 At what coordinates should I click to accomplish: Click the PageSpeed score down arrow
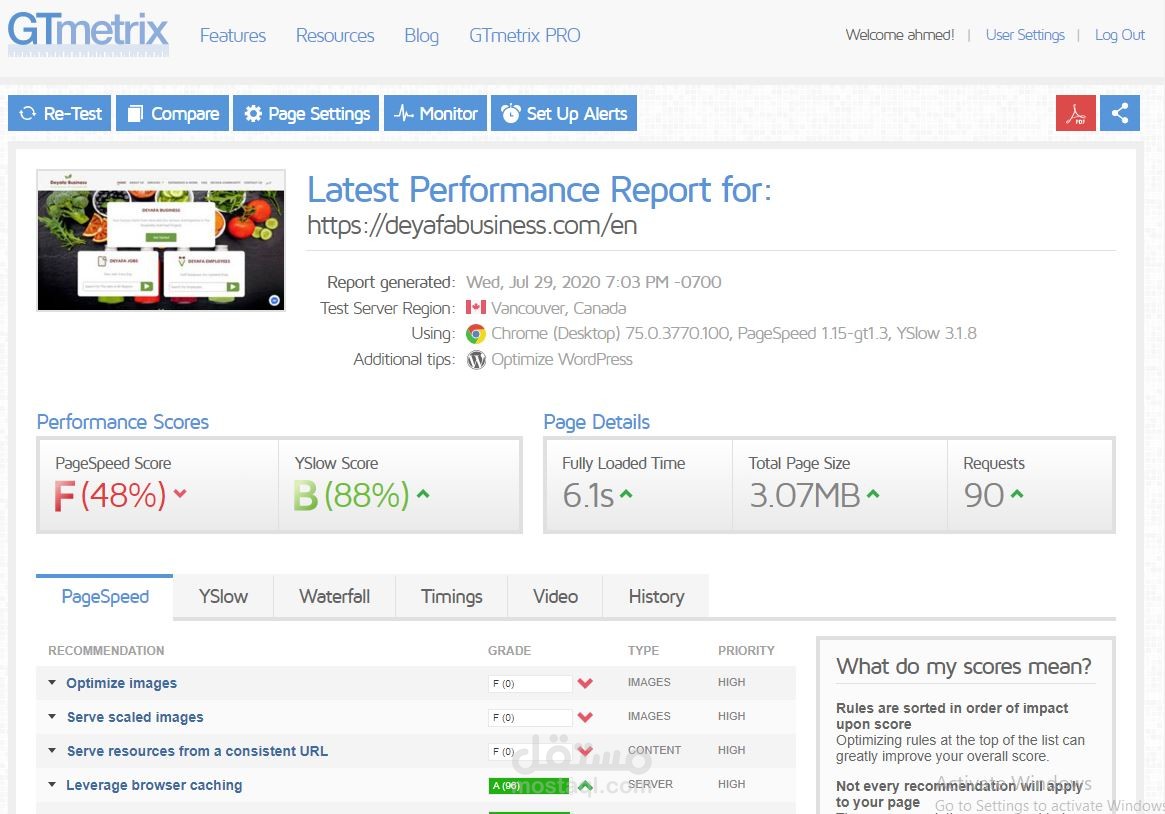[180, 492]
